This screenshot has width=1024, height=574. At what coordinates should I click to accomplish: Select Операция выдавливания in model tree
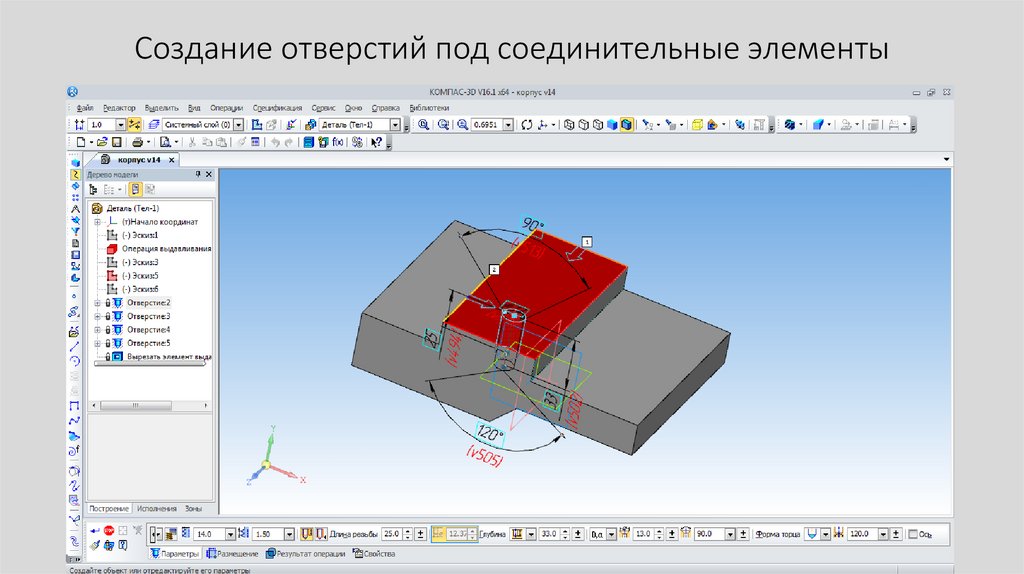pyautogui.click(x=166, y=249)
